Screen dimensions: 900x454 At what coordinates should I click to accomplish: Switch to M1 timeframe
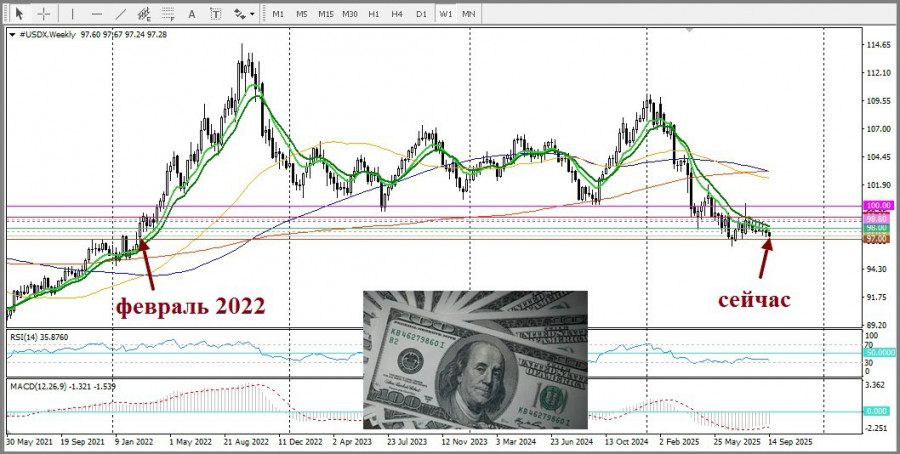278,14
